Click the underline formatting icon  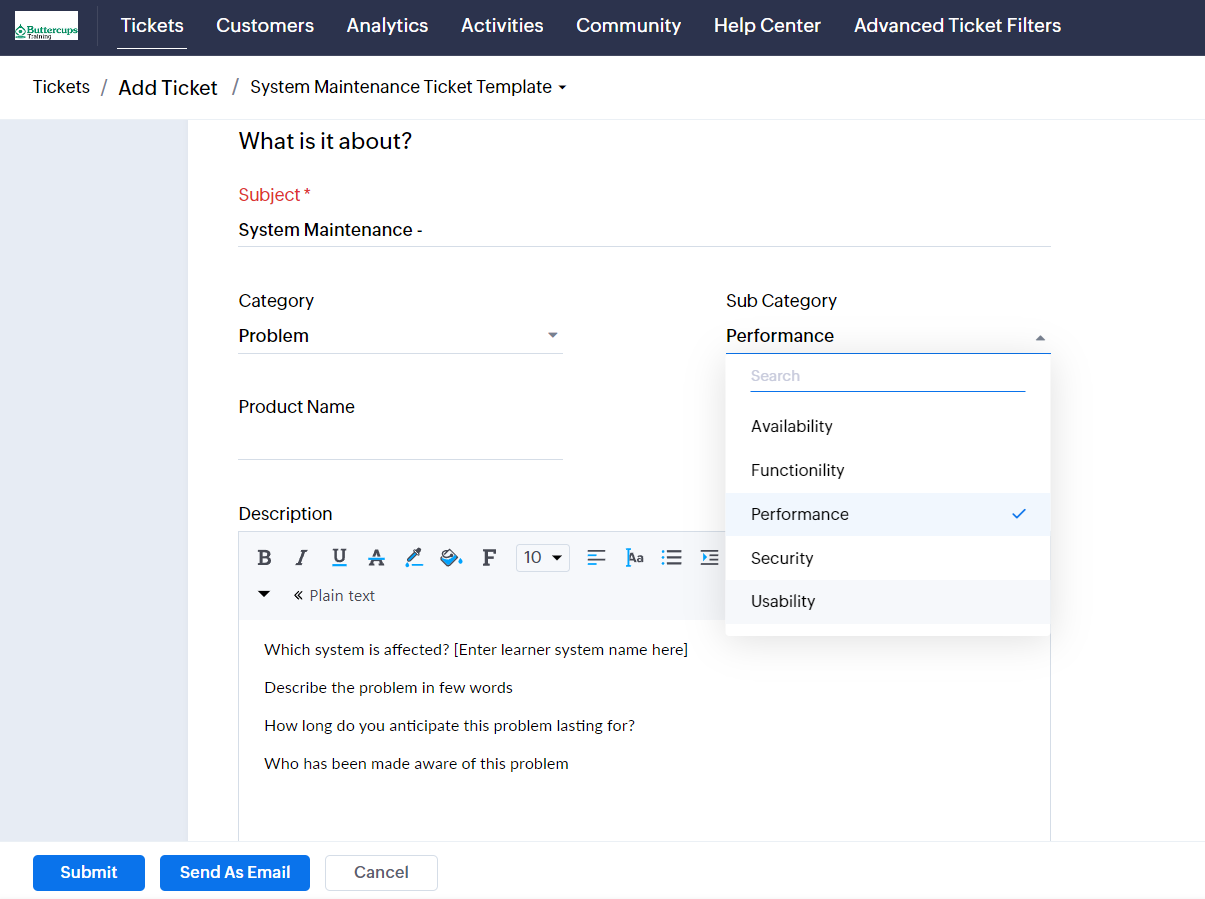(x=339, y=558)
